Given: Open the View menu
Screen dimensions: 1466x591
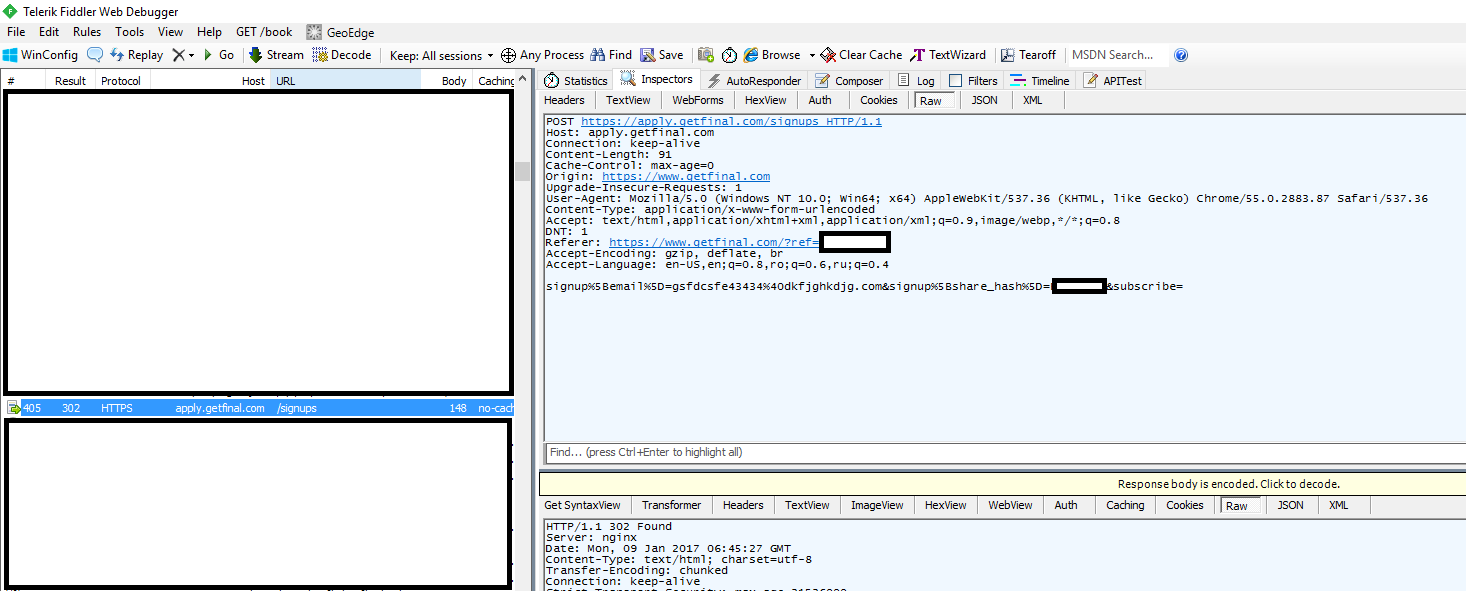Looking at the screenshot, I should tap(171, 32).
